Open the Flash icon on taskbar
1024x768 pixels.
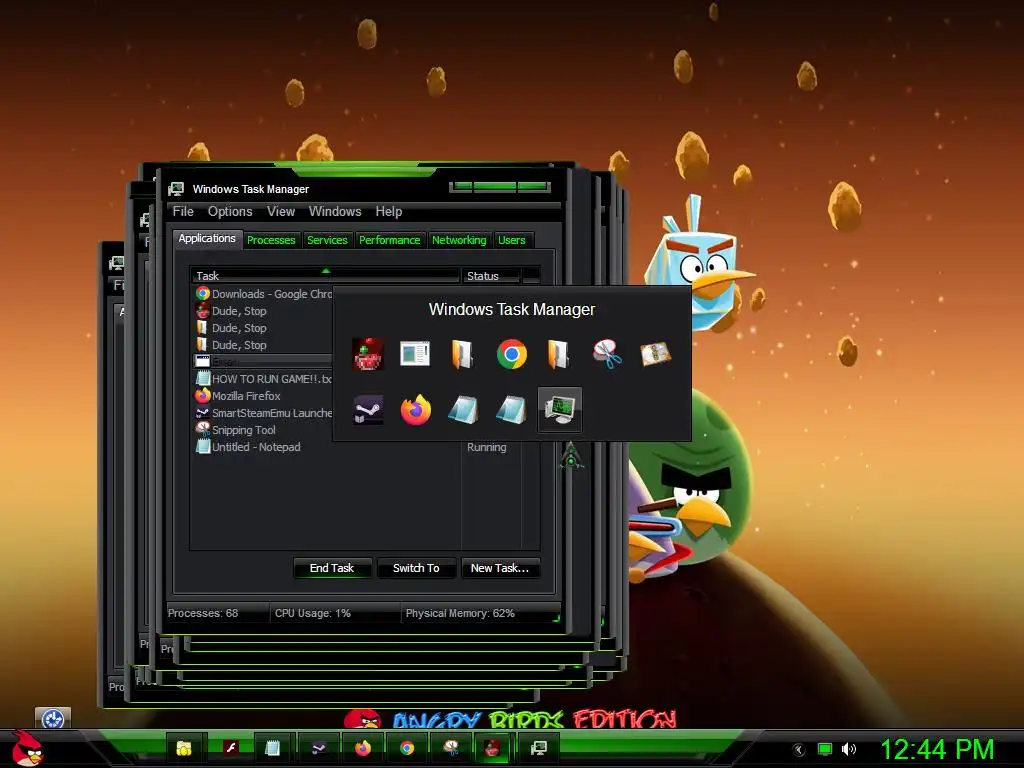pos(231,748)
